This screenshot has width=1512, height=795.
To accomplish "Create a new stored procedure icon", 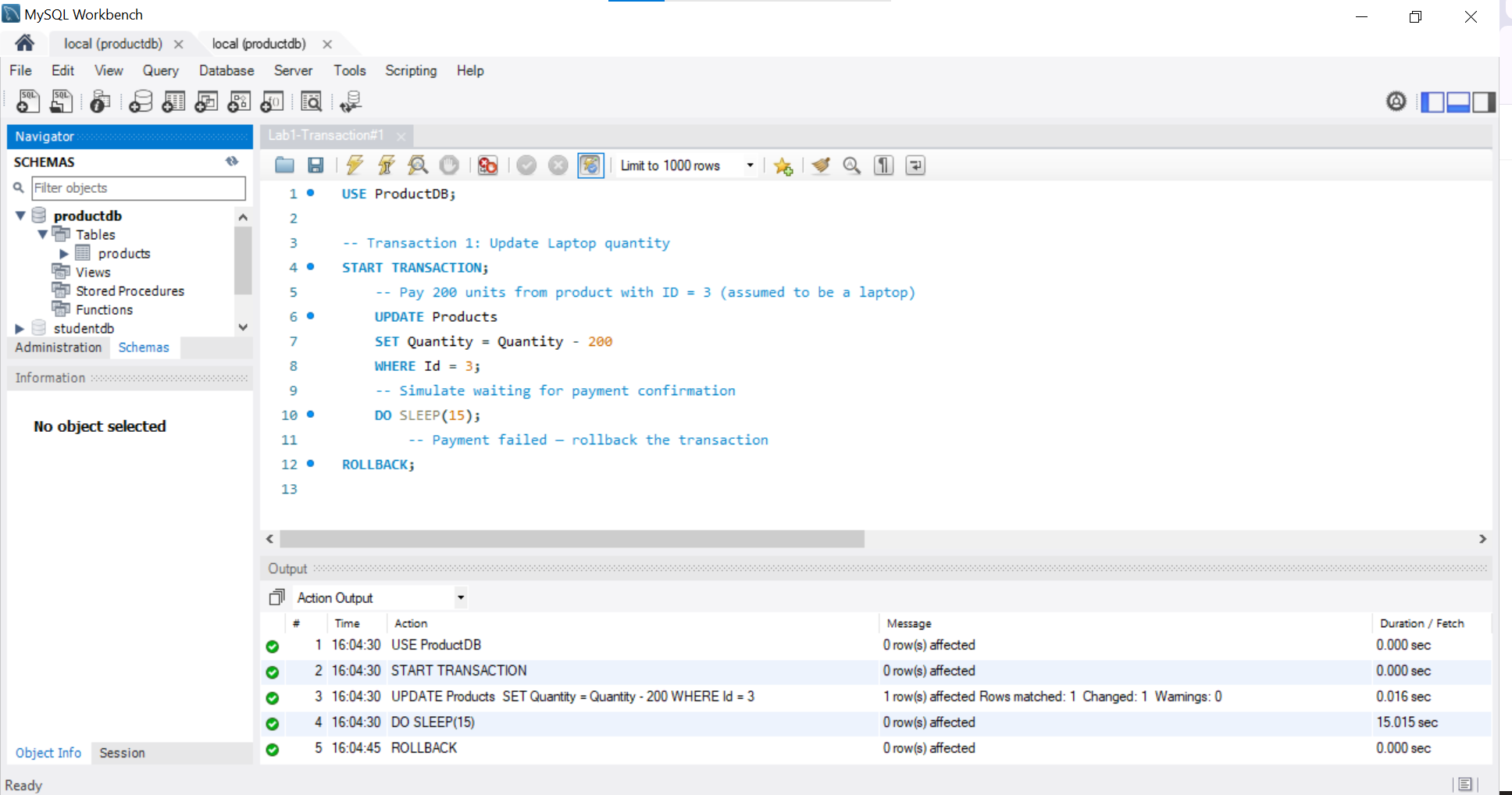I will pos(239,102).
